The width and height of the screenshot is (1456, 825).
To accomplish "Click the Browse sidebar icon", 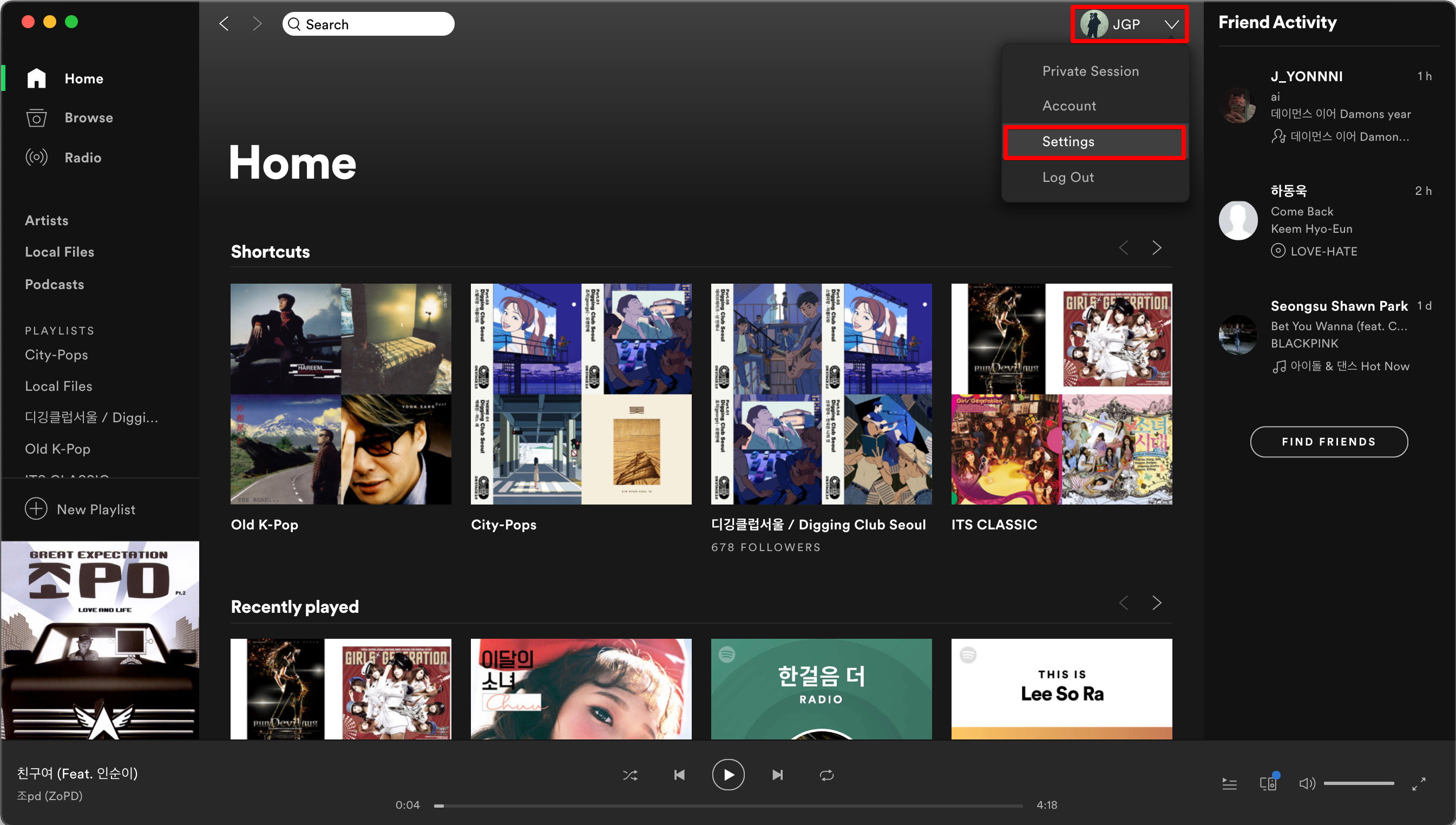I will (36, 118).
